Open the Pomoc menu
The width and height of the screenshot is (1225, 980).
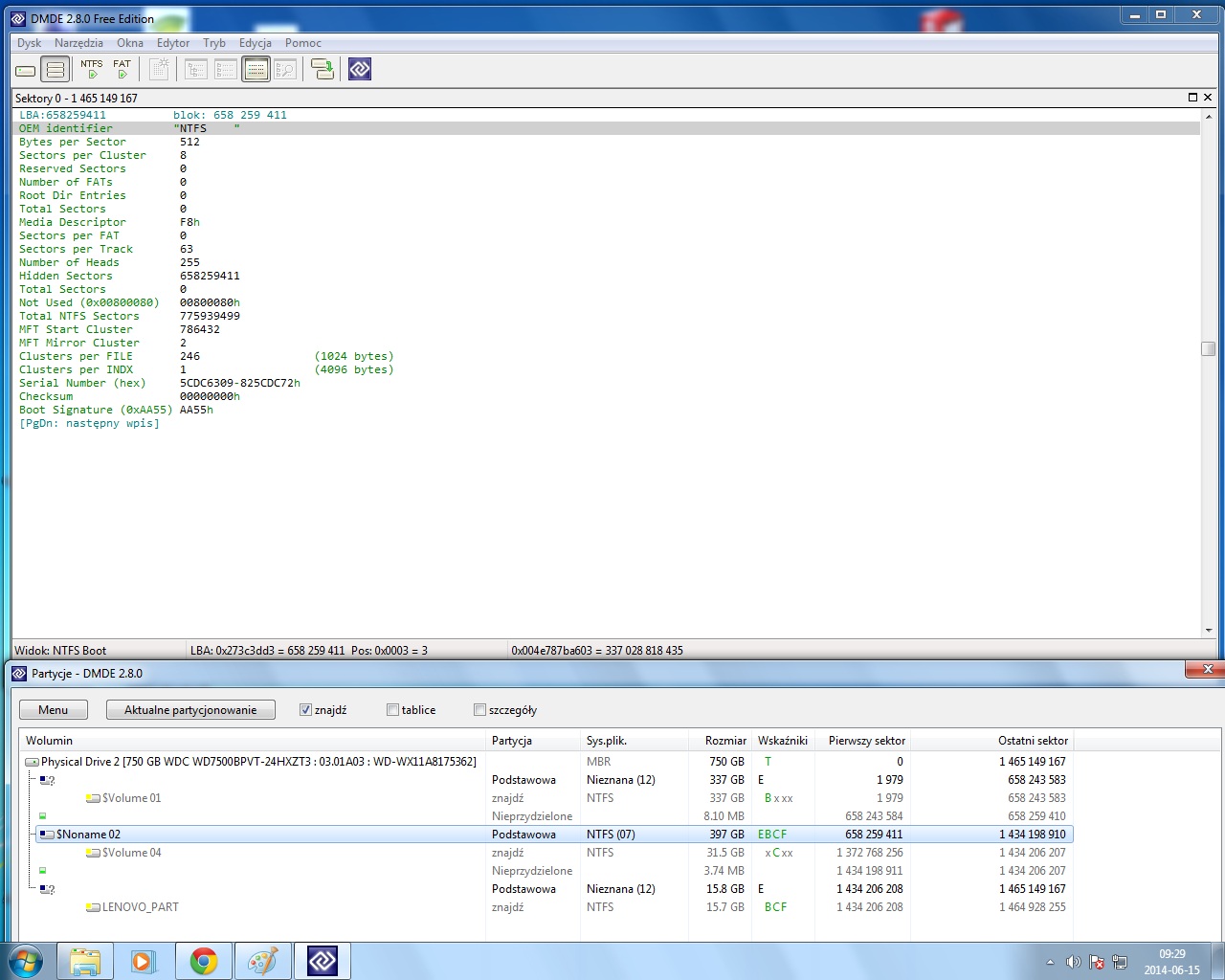tap(303, 43)
